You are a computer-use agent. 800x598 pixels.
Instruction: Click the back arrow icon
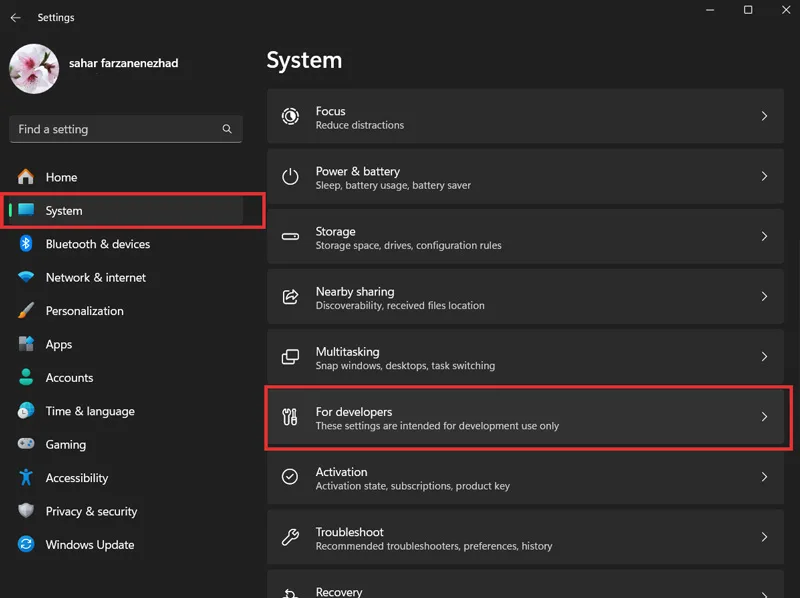point(16,18)
